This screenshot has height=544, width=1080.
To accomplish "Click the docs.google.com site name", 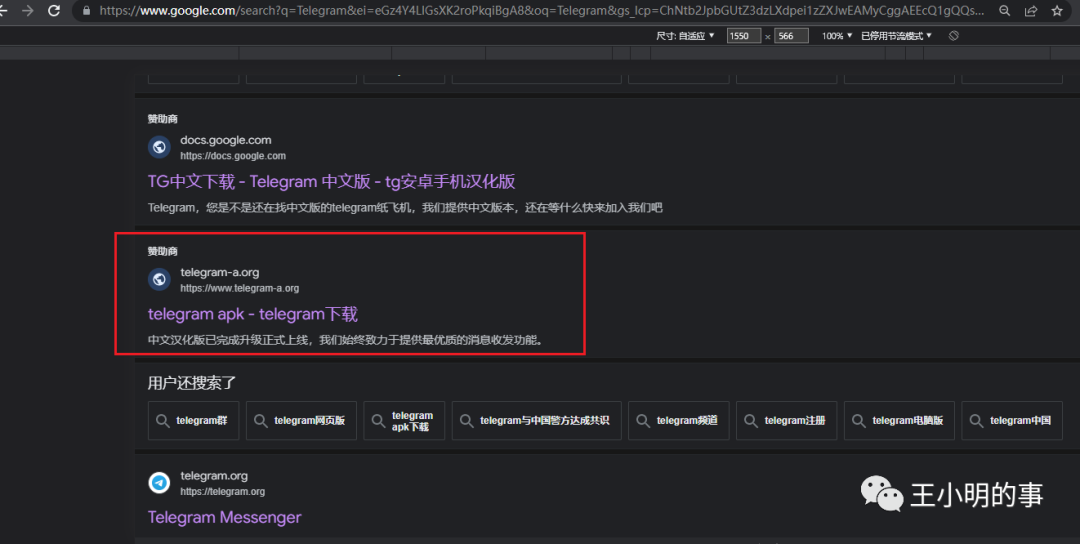I will [x=226, y=140].
